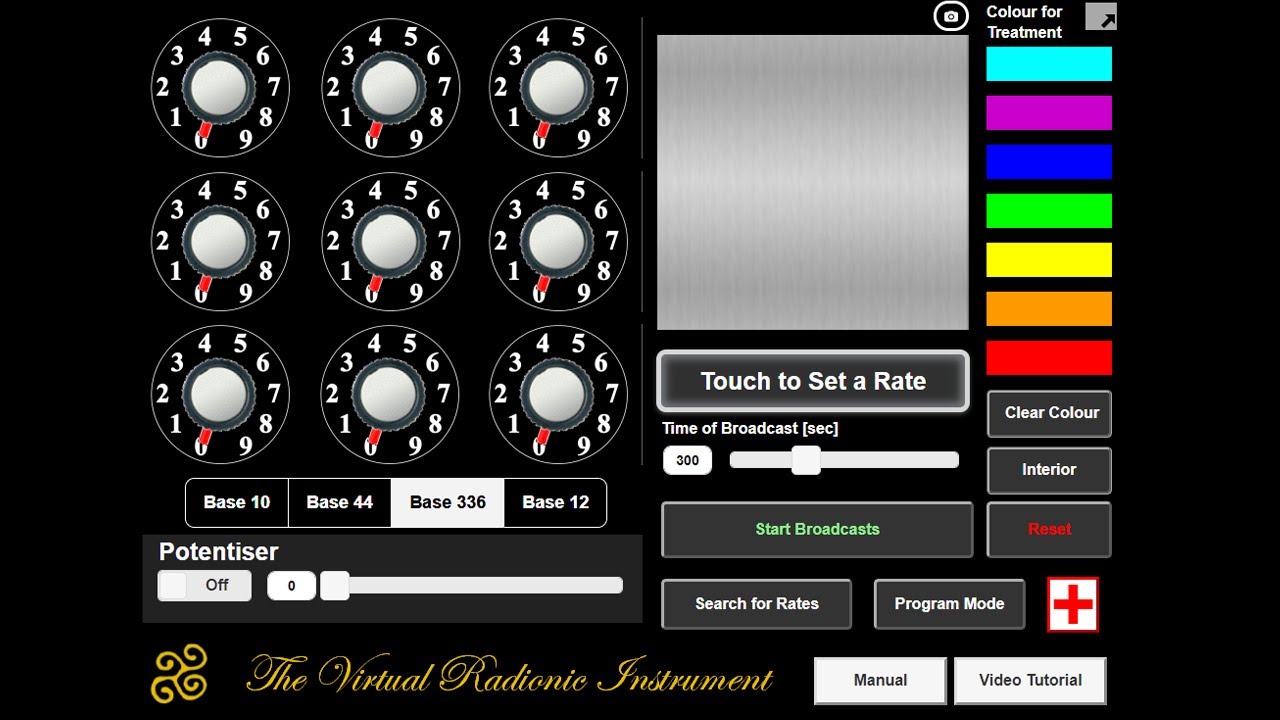Click the red Reset button
The image size is (1280, 720).
pos(1049,529)
